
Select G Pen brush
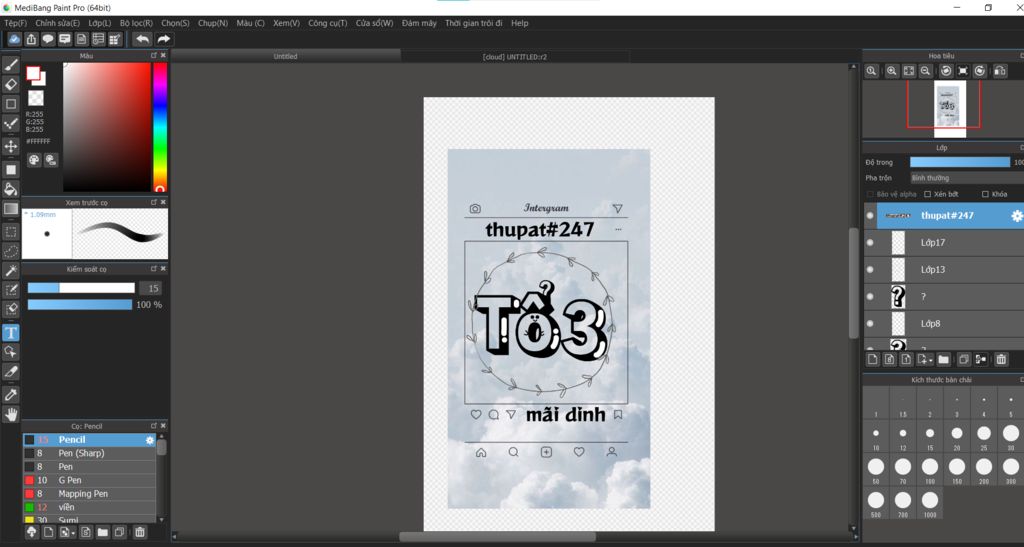(x=89, y=480)
